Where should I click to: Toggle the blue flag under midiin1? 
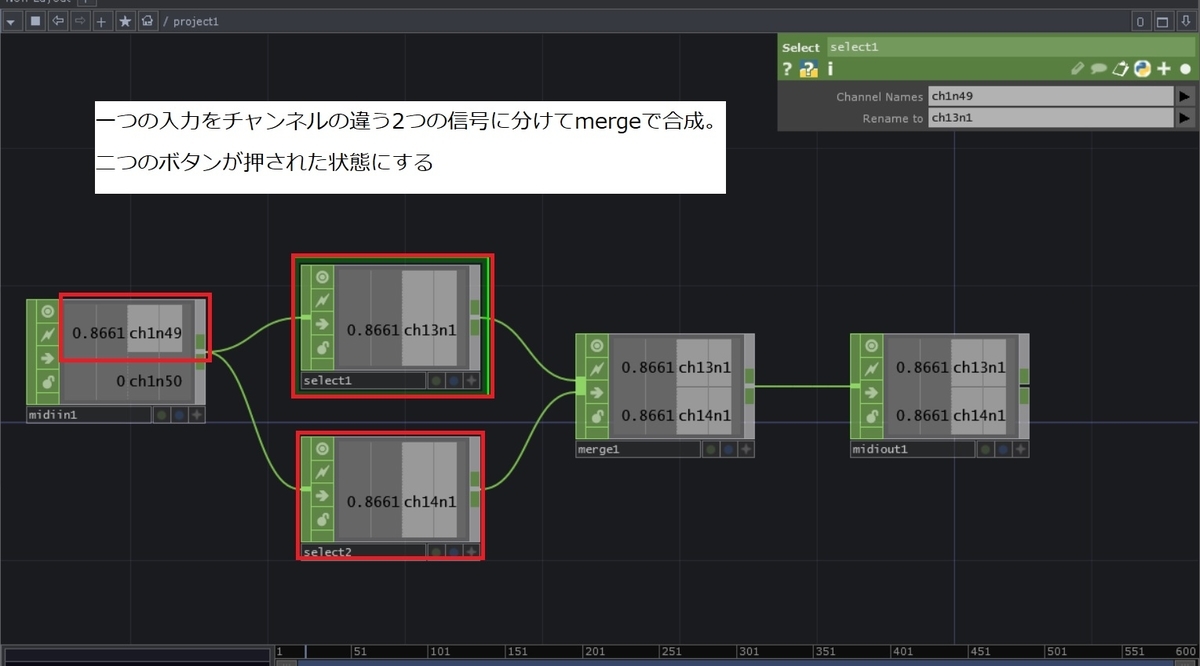[x=179, y=415]
